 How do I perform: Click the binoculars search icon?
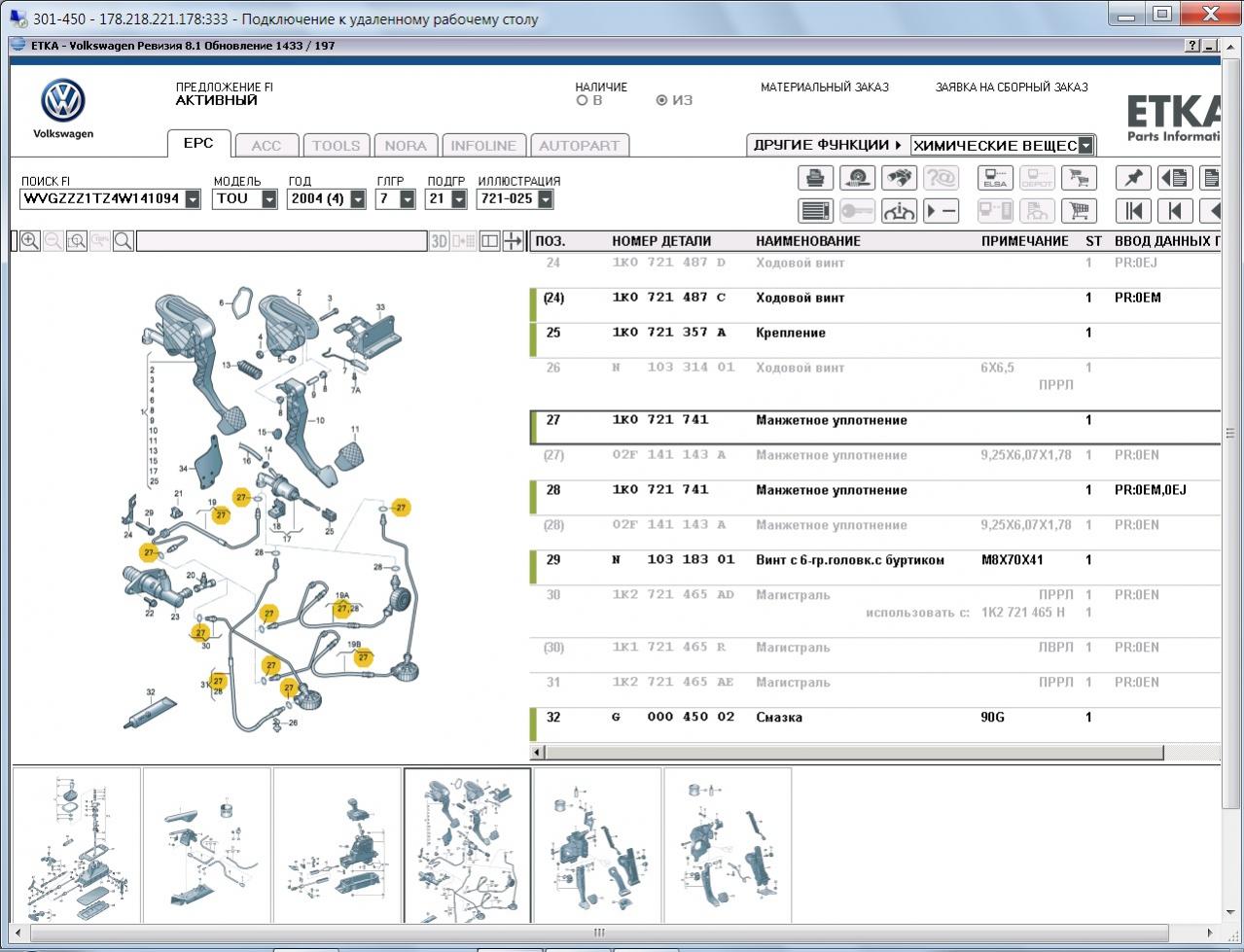point(899,178)
